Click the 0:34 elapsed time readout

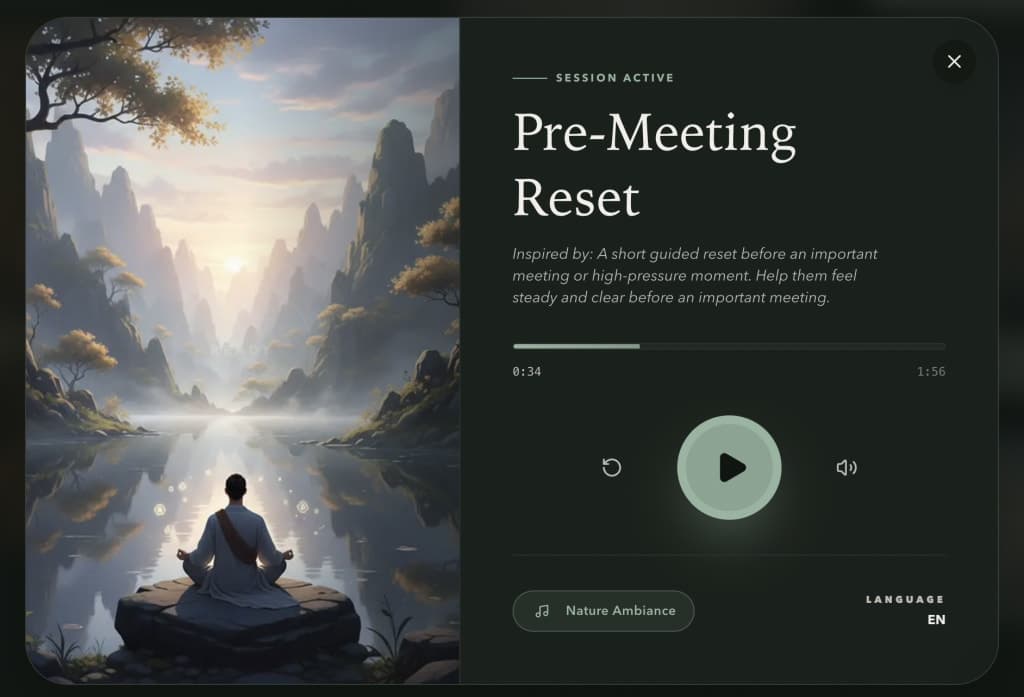pos(526,372)
